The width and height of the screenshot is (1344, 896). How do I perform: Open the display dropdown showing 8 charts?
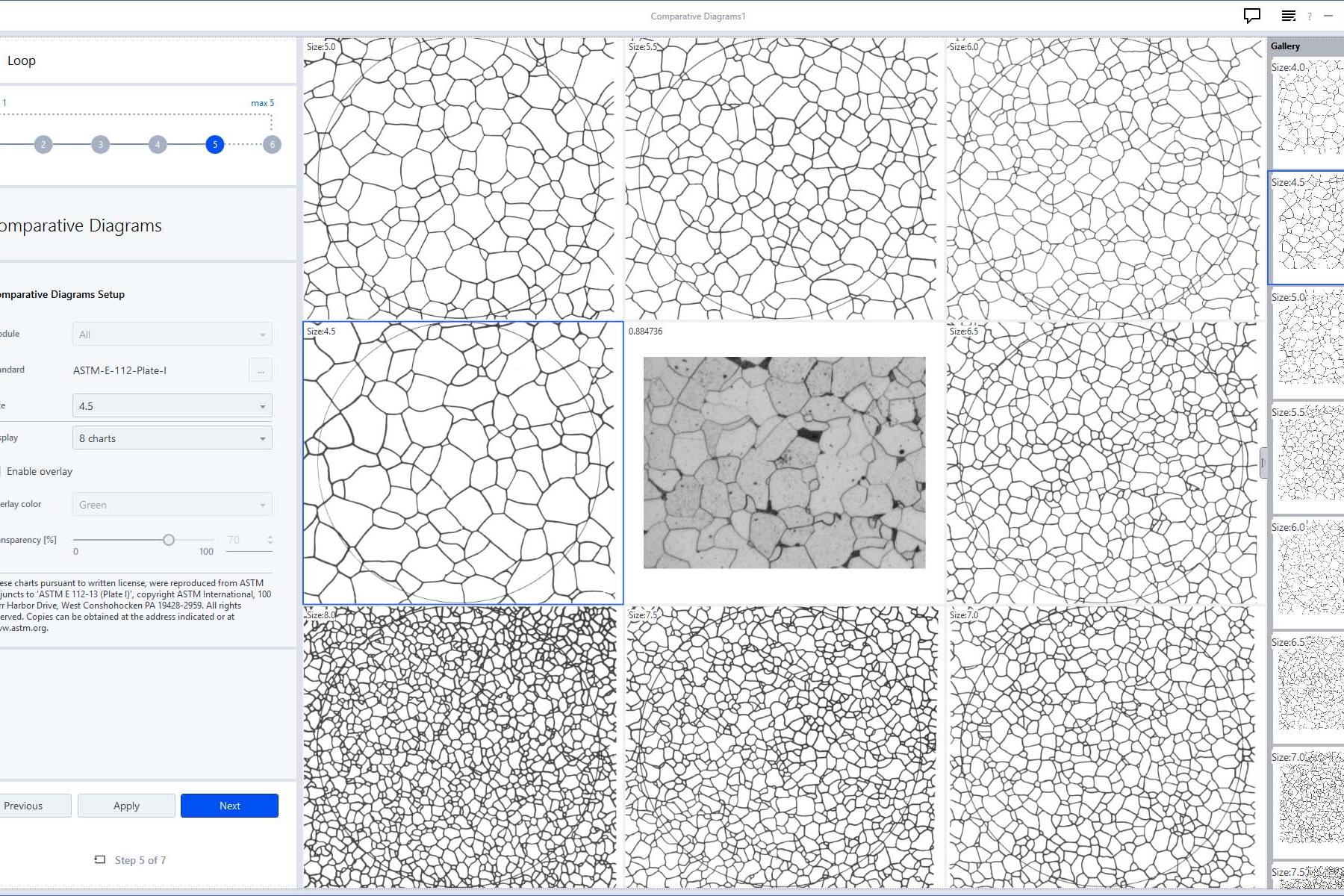point(172,438)
